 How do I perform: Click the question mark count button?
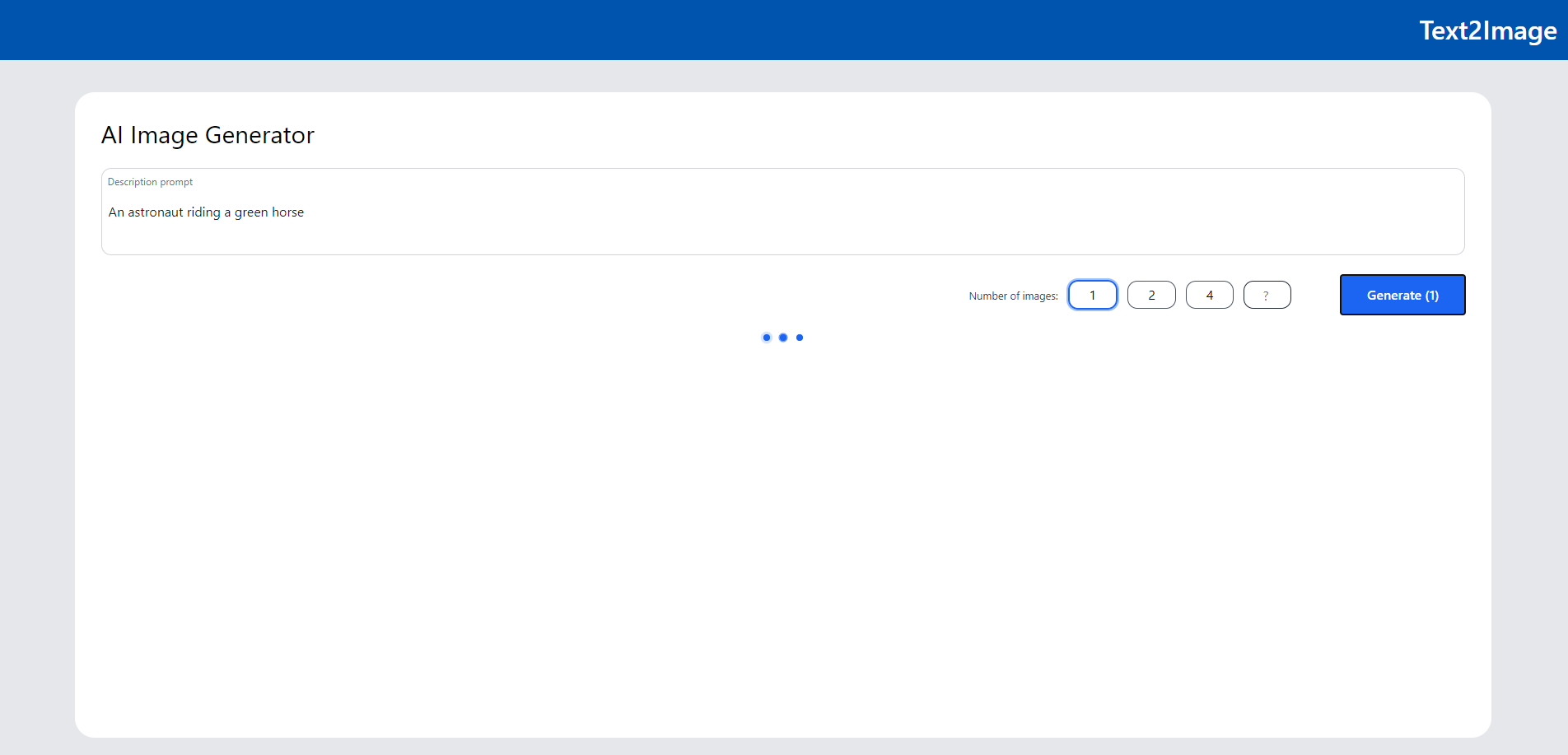pyautogui.click(x=1267, y=295)
